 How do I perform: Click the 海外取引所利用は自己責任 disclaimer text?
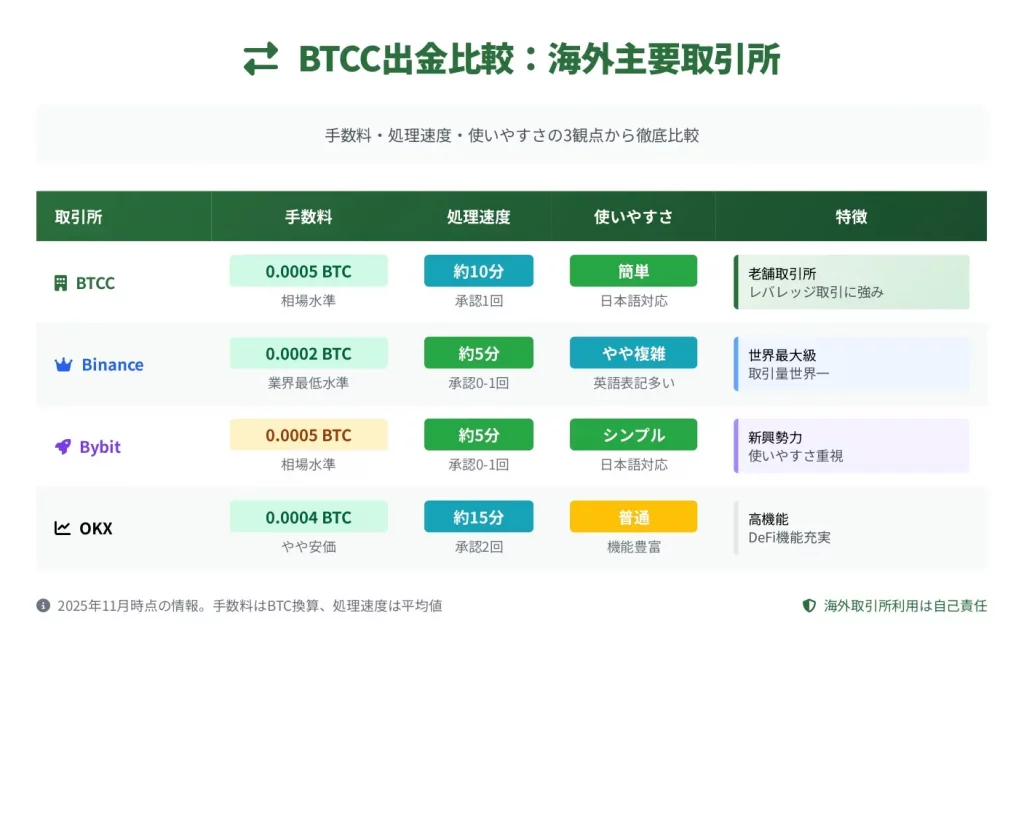pyautogui.click(x=905, y=605)
